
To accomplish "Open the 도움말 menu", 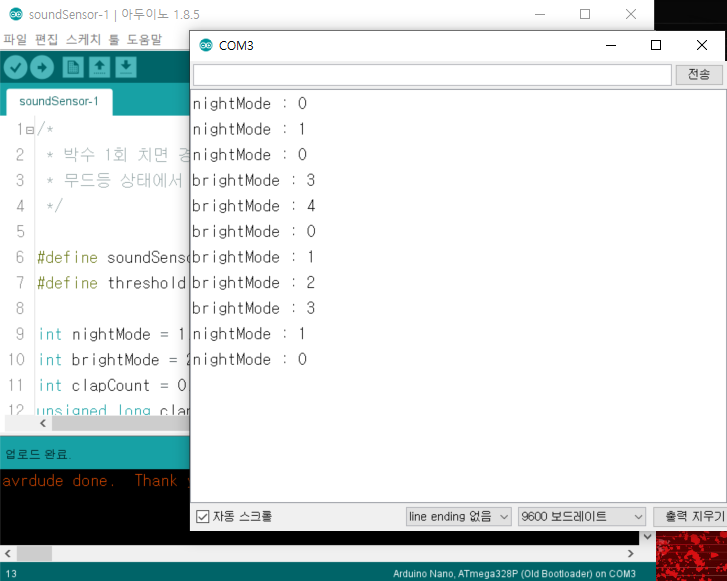I will click(x=144, y=40).
